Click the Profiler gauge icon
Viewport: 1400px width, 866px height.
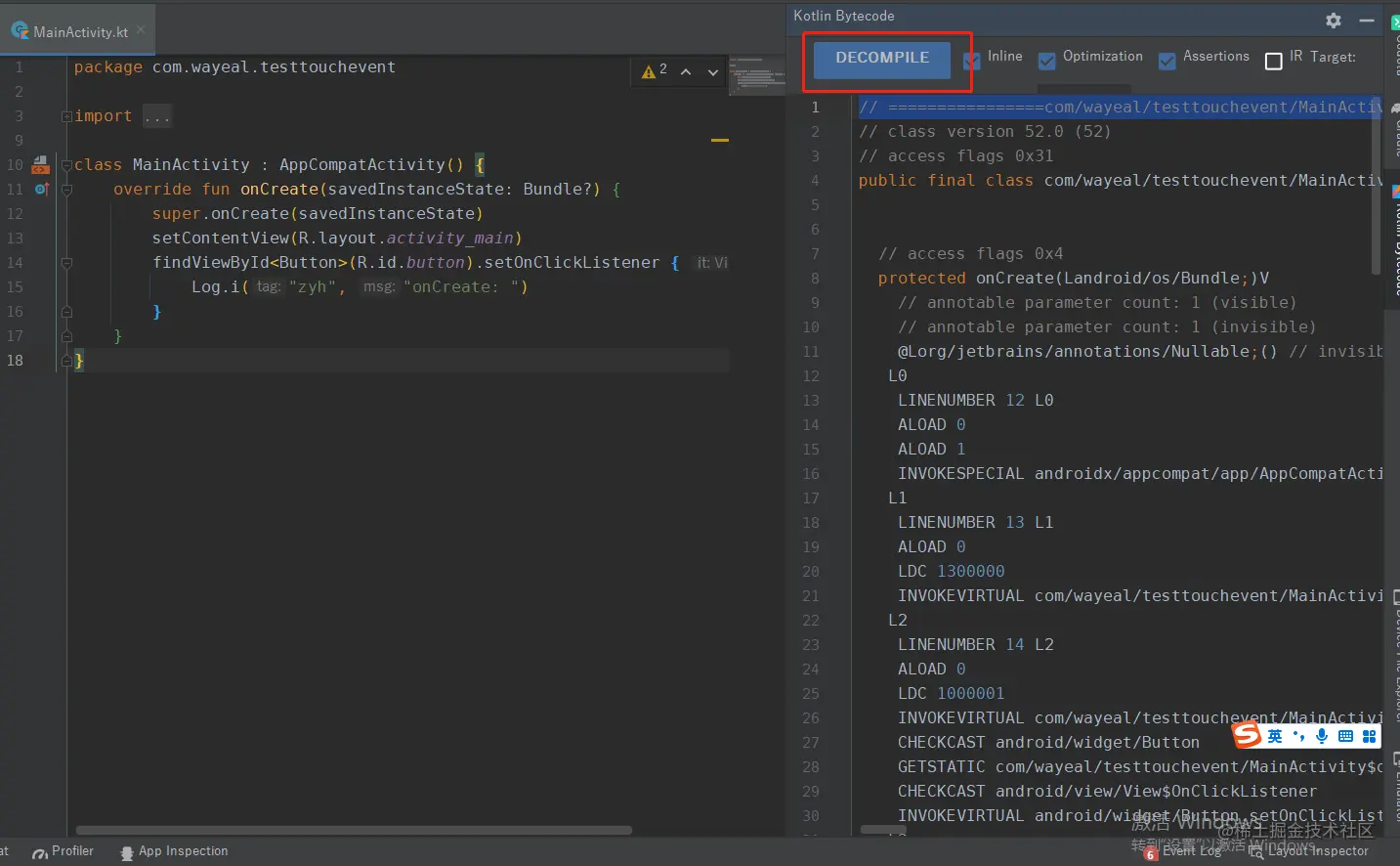[x=40, y=853]
